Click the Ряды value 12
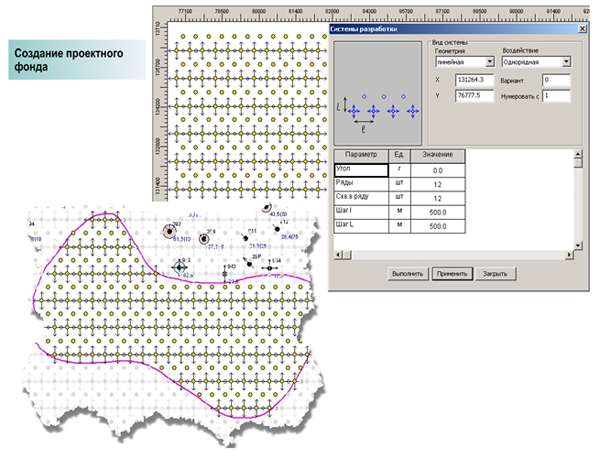Image resolution: width=600 pixels, height=458 pixels. [438, 184]
